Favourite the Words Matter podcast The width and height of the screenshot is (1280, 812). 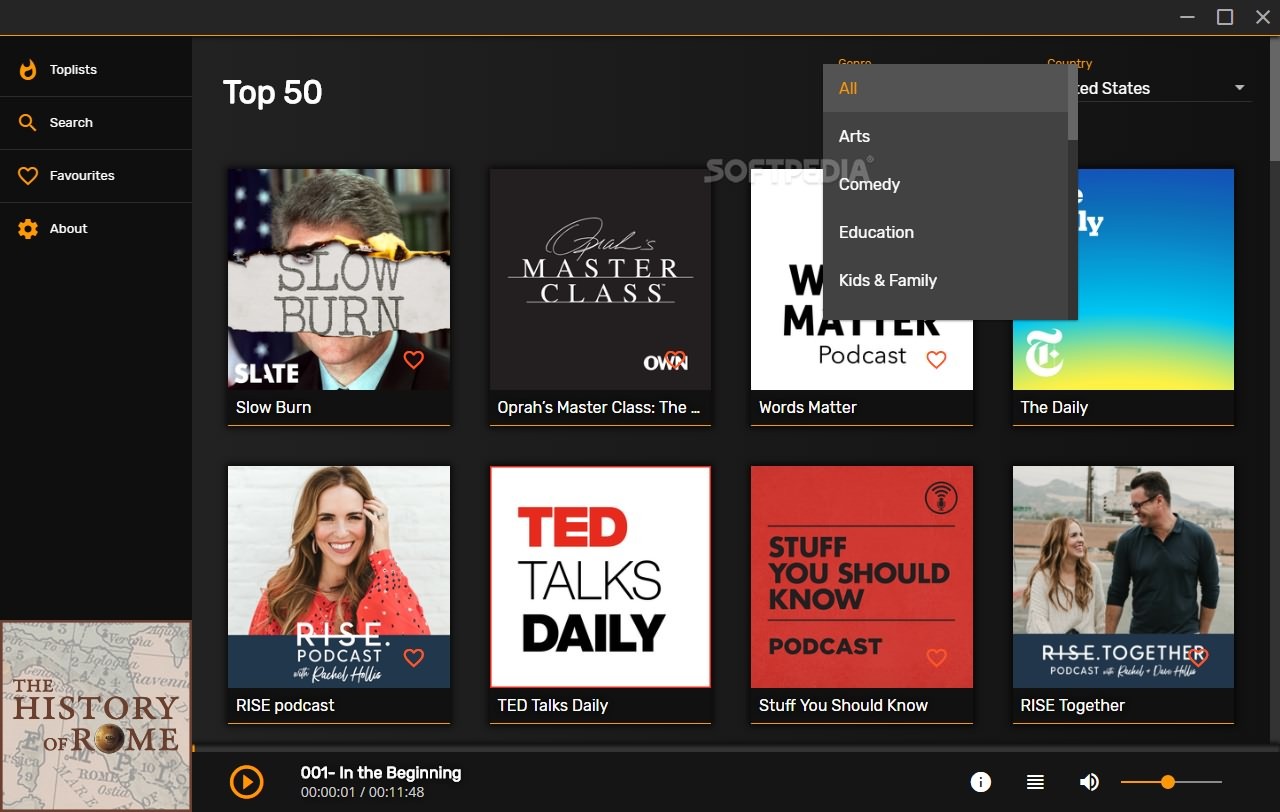pyautogui.click(x=937, y=360)
